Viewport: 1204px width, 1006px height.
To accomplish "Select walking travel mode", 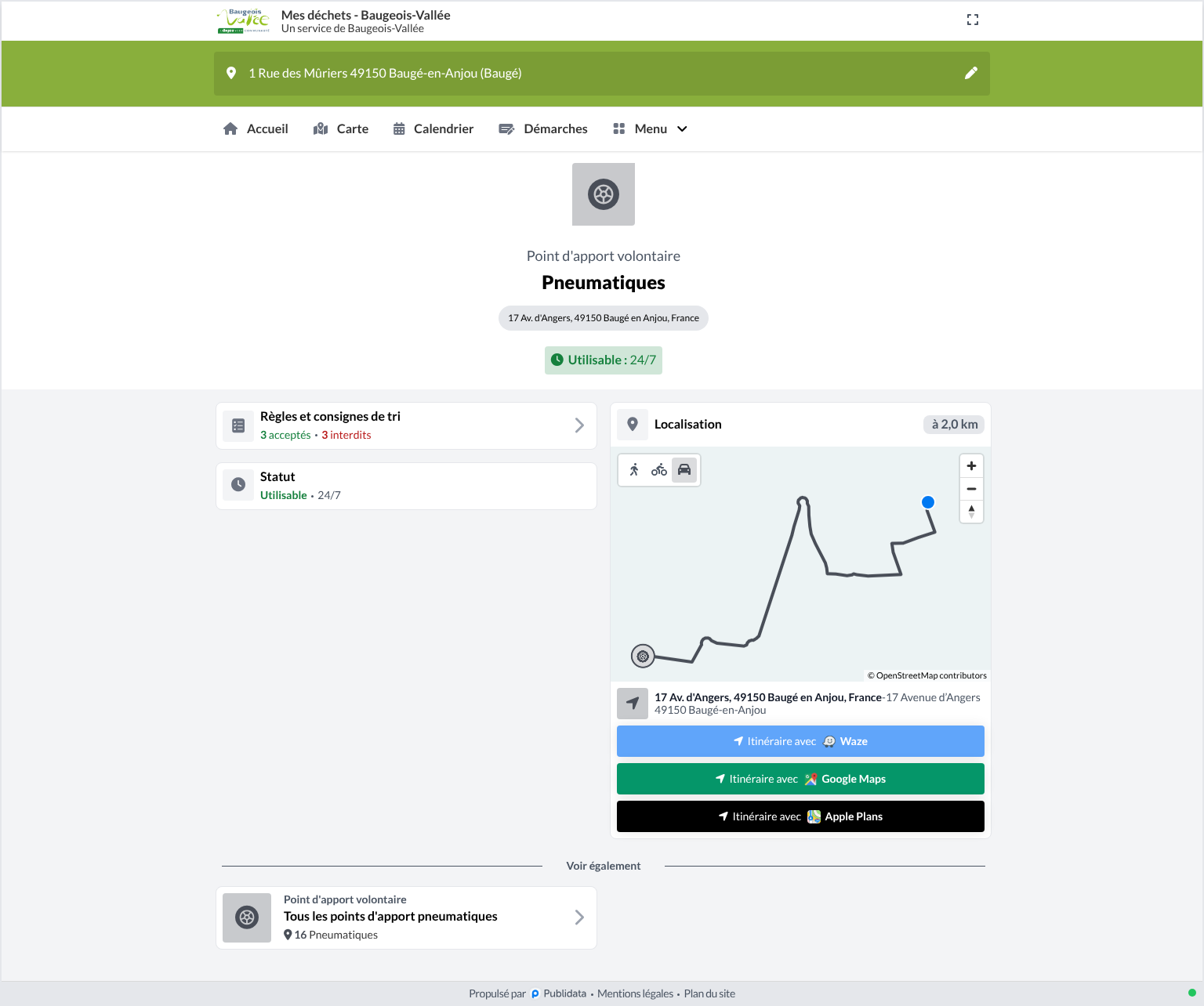I will [634, 469].
